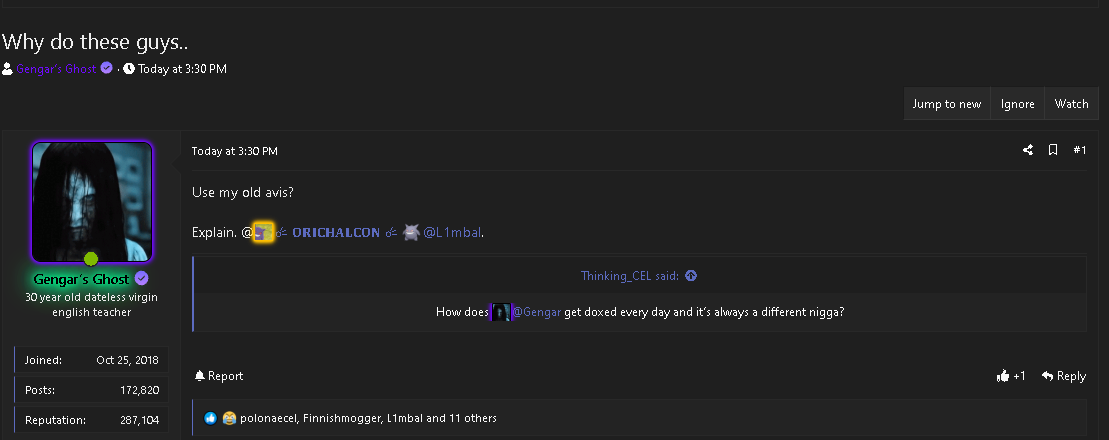Click the Jump to new button
The image size is (1109, 440).
point(947,104)
